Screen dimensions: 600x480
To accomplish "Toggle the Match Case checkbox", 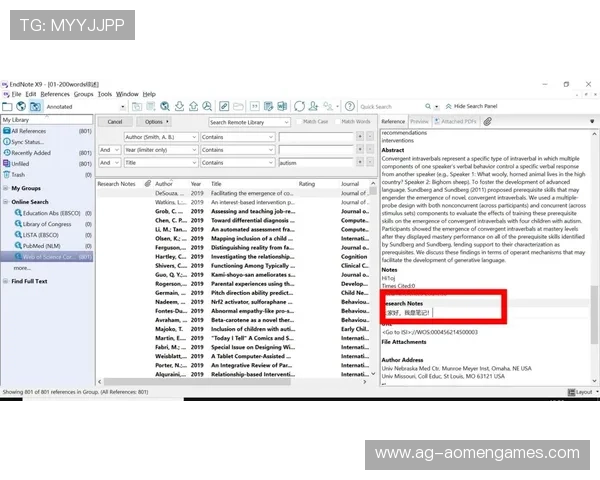I will click(297, 121).
